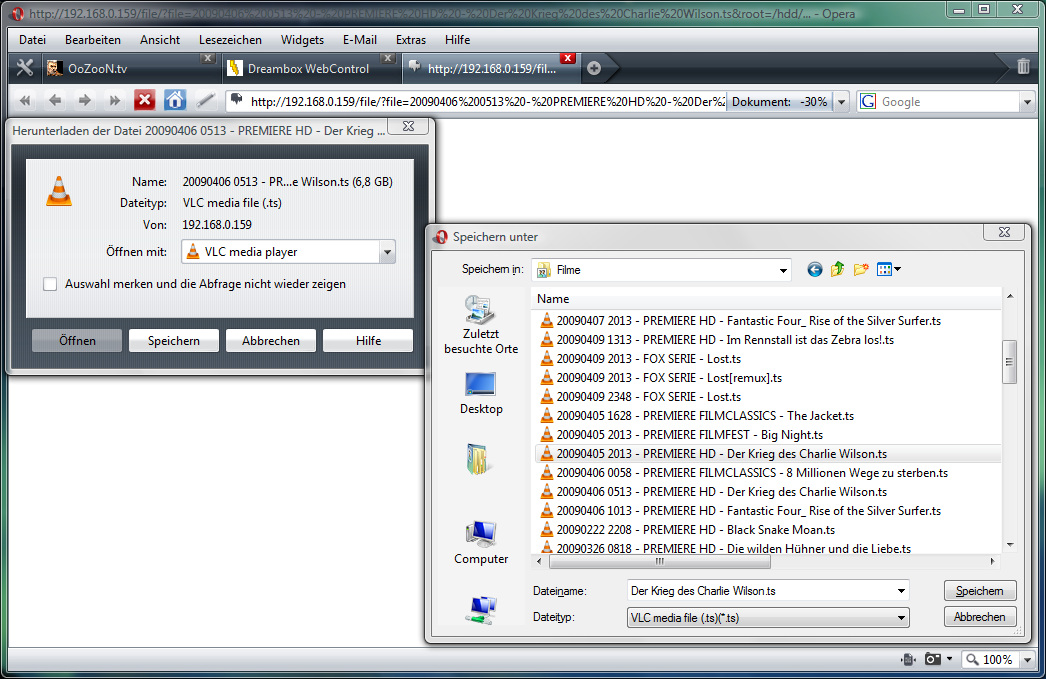Open a new tab with the plus button
1046x679 pixels.
[x=594, y=68]
